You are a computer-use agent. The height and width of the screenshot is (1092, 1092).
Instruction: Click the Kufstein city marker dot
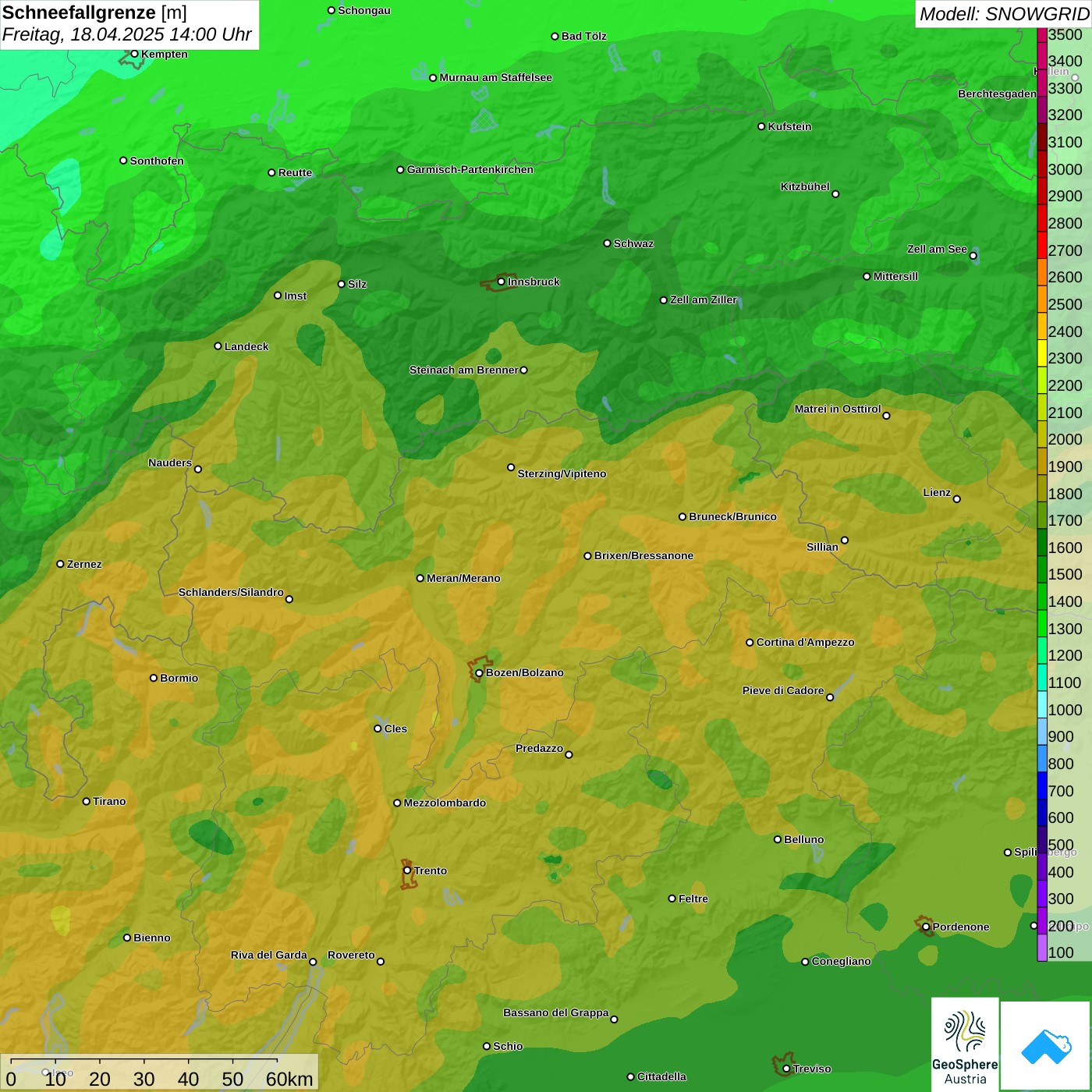pyautogui.click(x=761, y=126)
